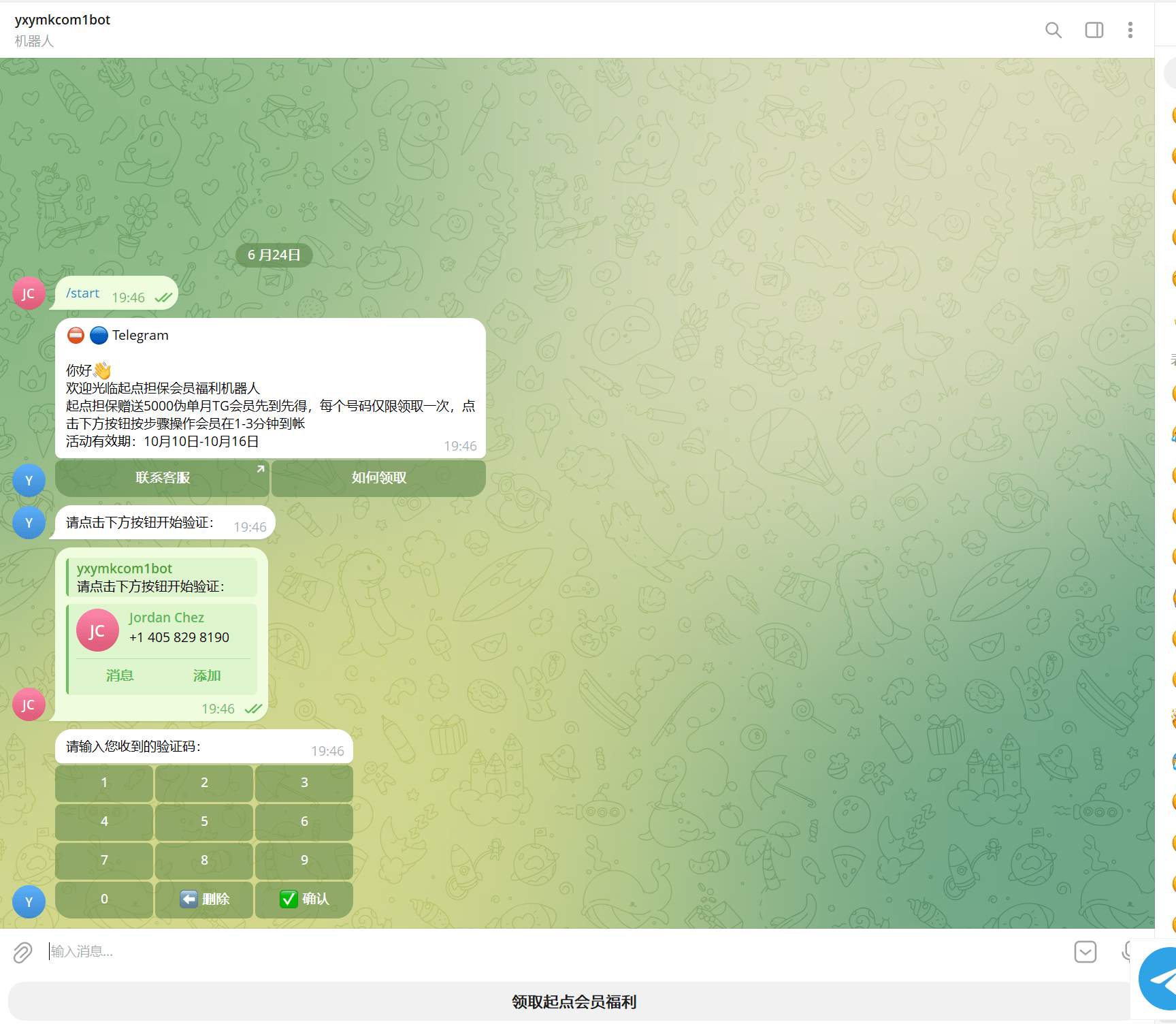Click Jordan Chez contact avatar in card
Image resolution: width=1176 pixels, height=1024 pixels.
coord(97,630)
